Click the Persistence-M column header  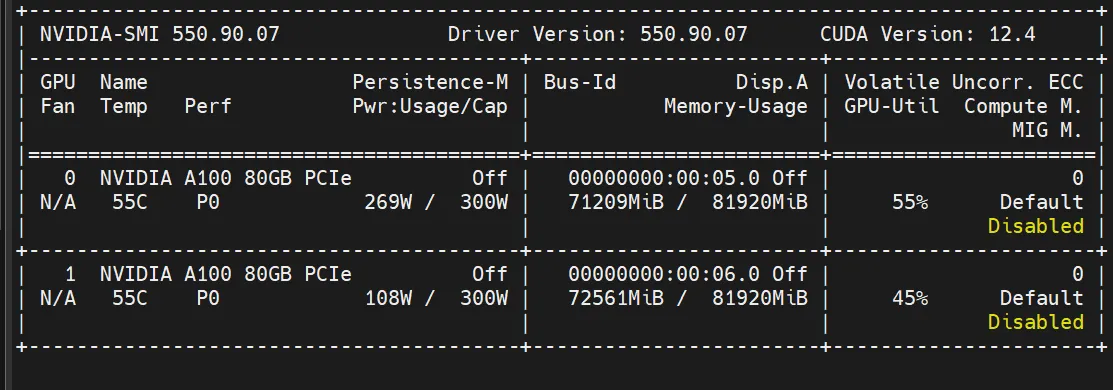click(430, 82)
